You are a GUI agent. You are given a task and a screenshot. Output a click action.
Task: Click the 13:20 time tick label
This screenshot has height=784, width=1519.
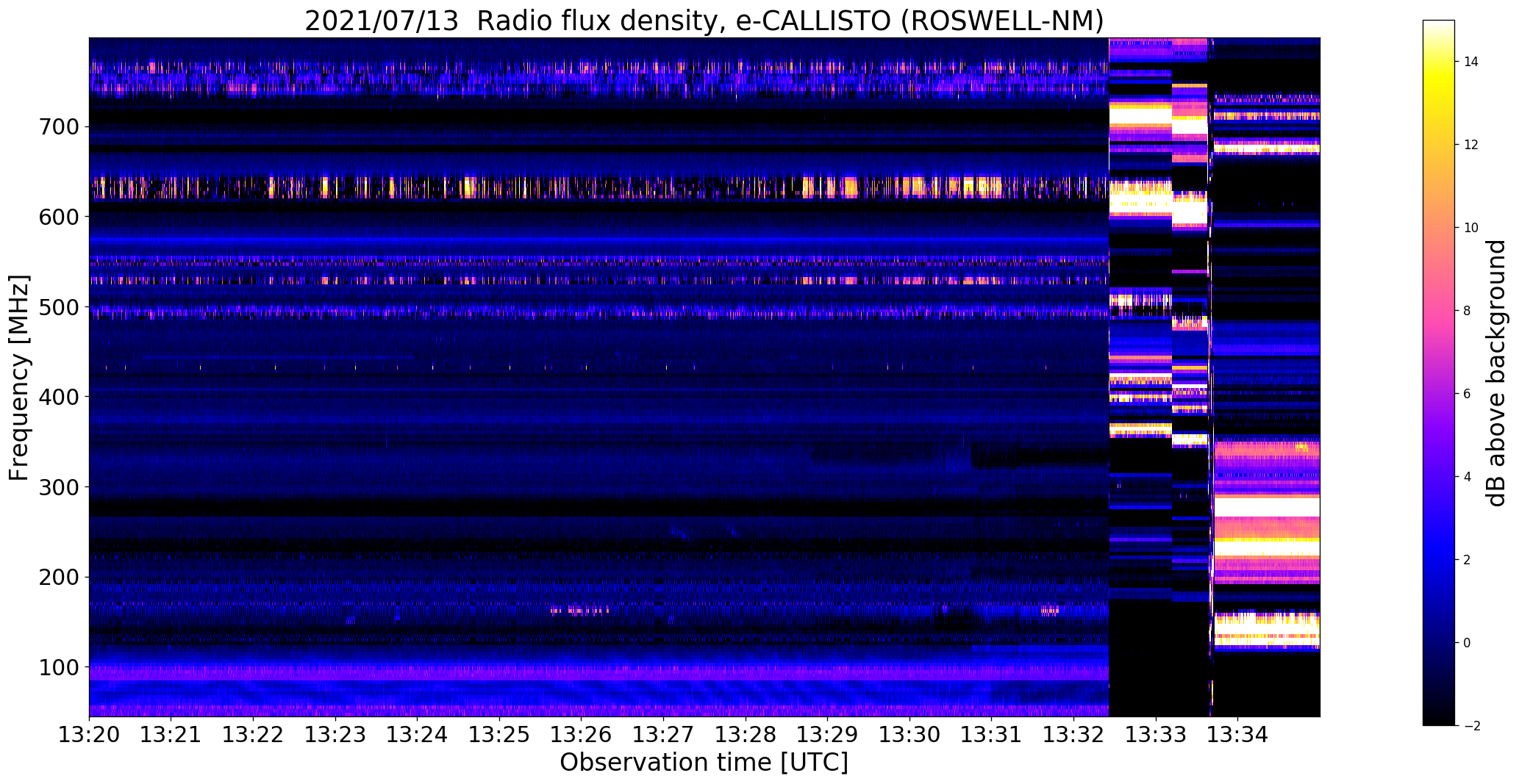click(x=89, y=733)
